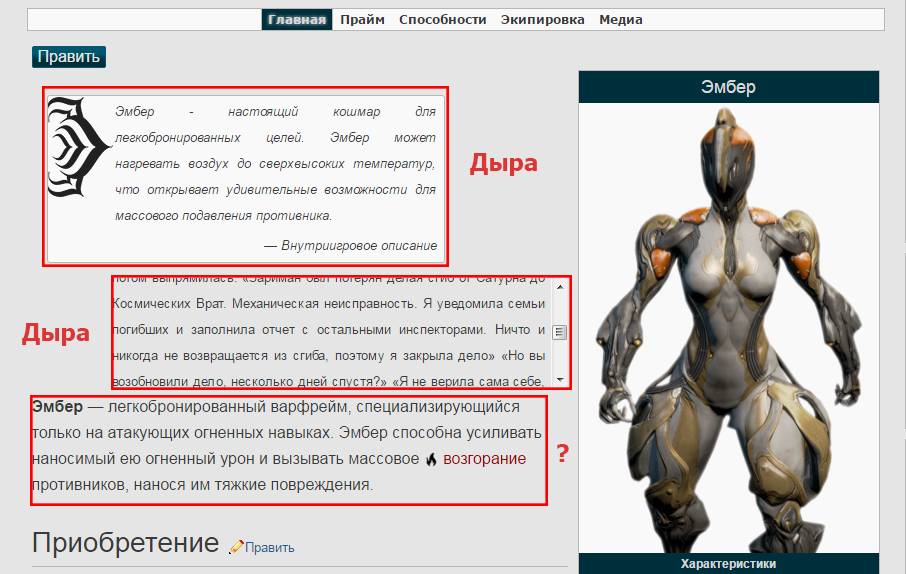The image size is (906, 574).
Task: Switch to the Прайм tab
Action: tap(362, 19)
